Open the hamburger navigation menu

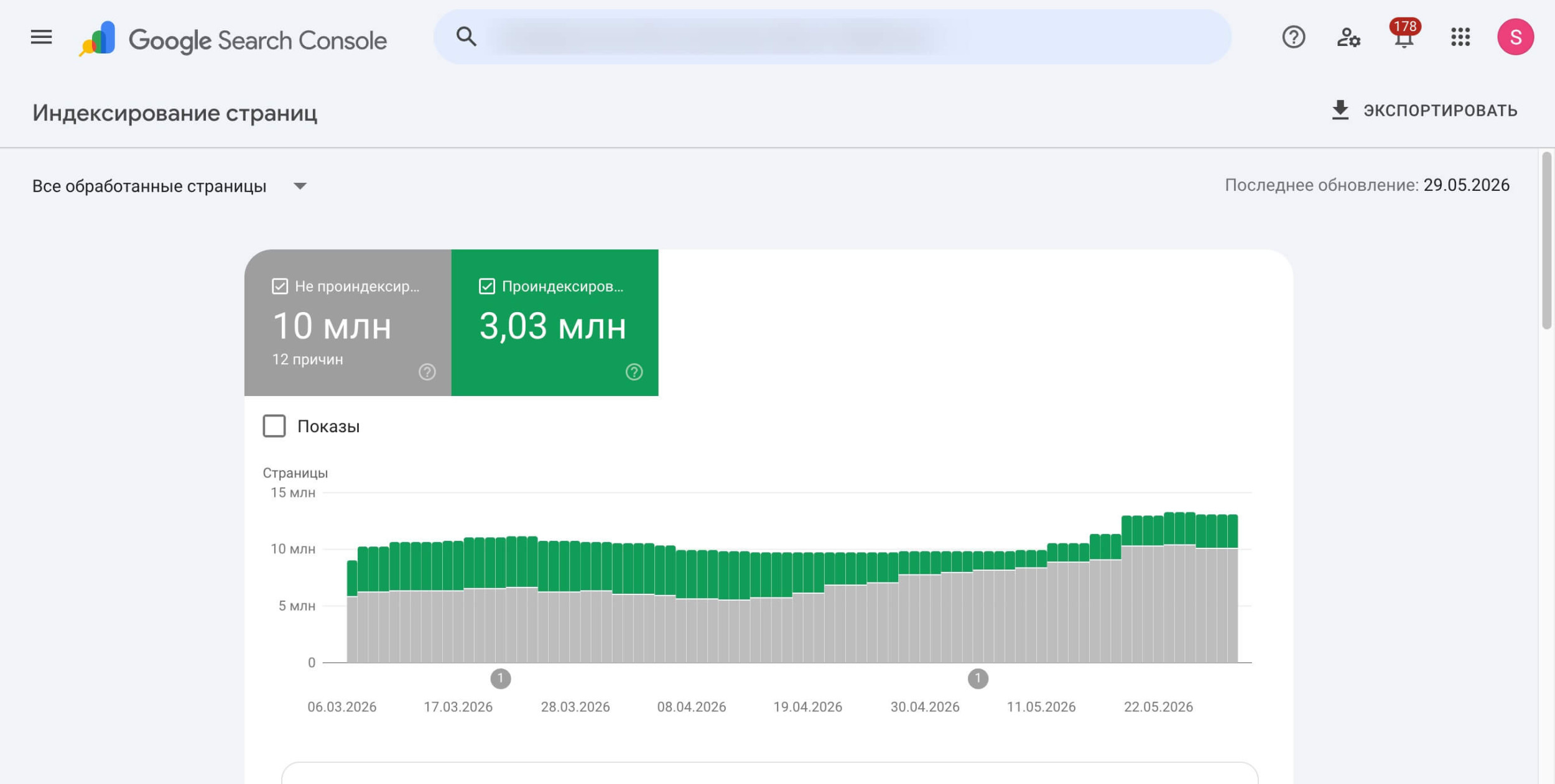pos(41,37)
